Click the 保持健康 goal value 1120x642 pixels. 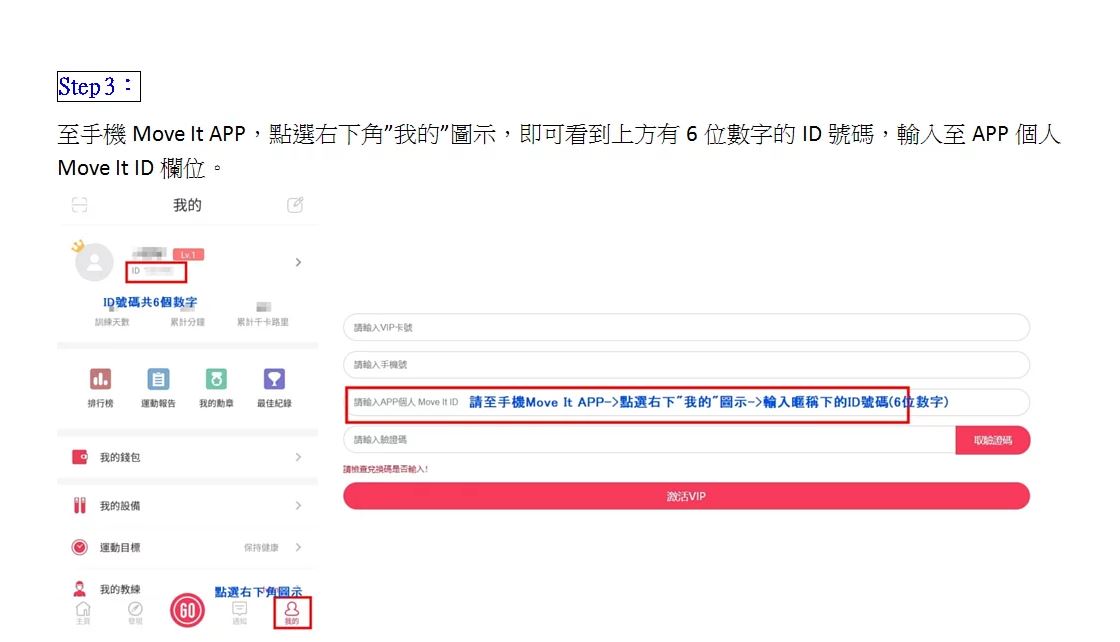pyautogui.click(x=261, y=547)
